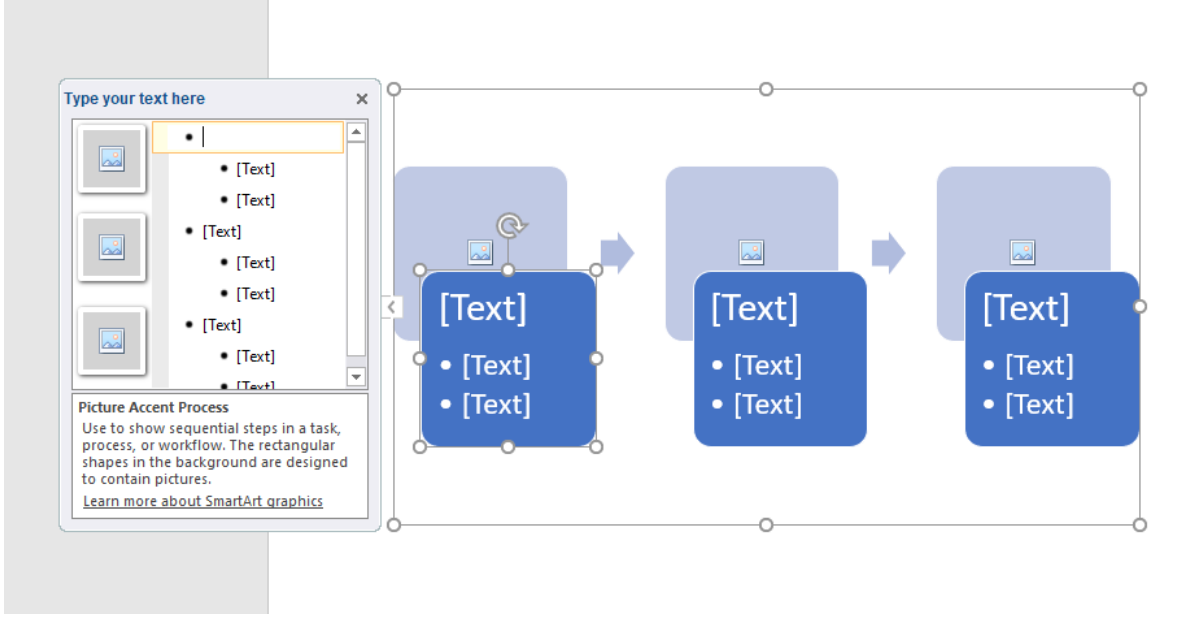Click the picture icon in the left SmartArt shape

(480, 252)
